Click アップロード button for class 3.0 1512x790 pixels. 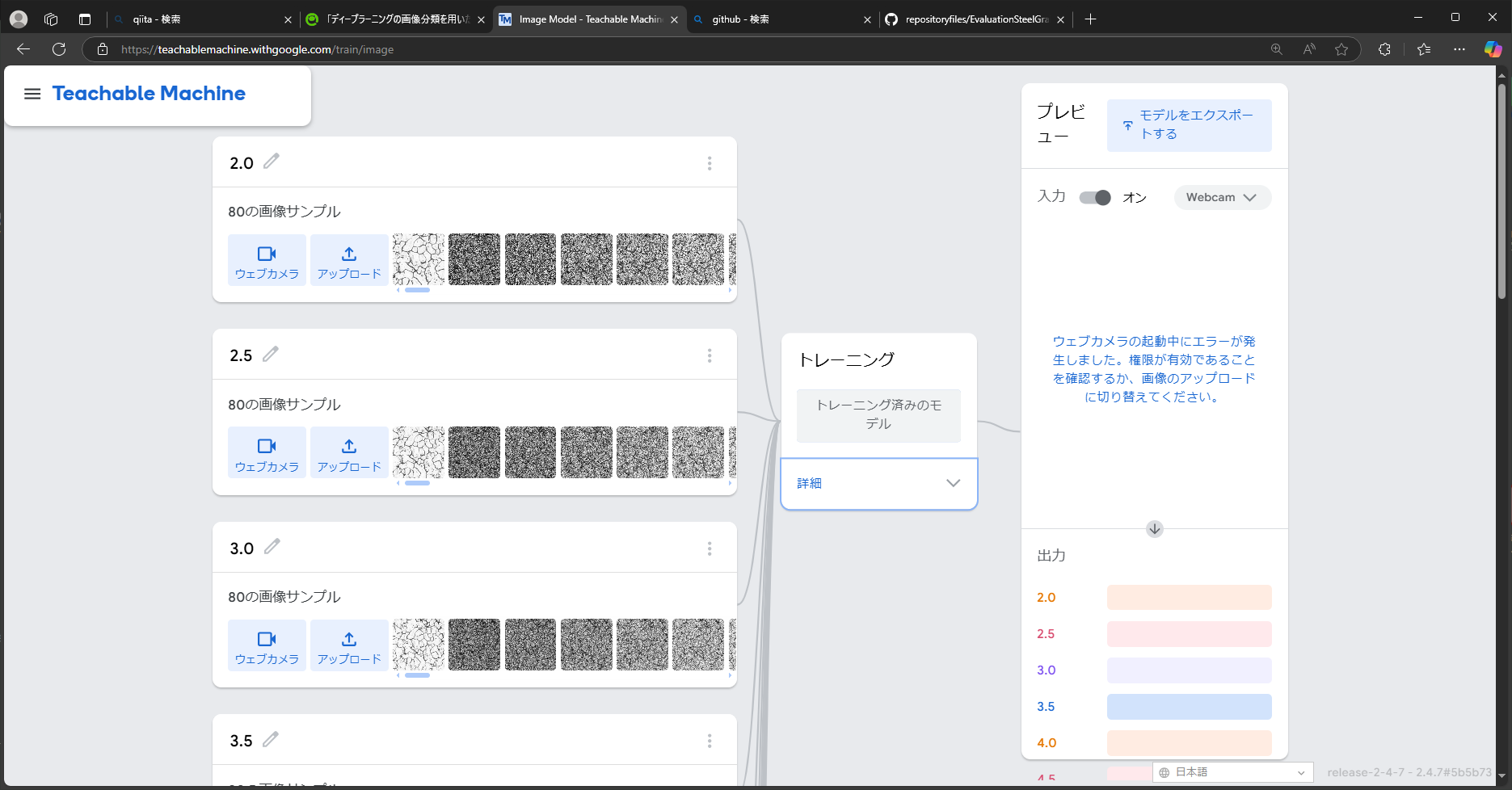click(x=349, y=645)
